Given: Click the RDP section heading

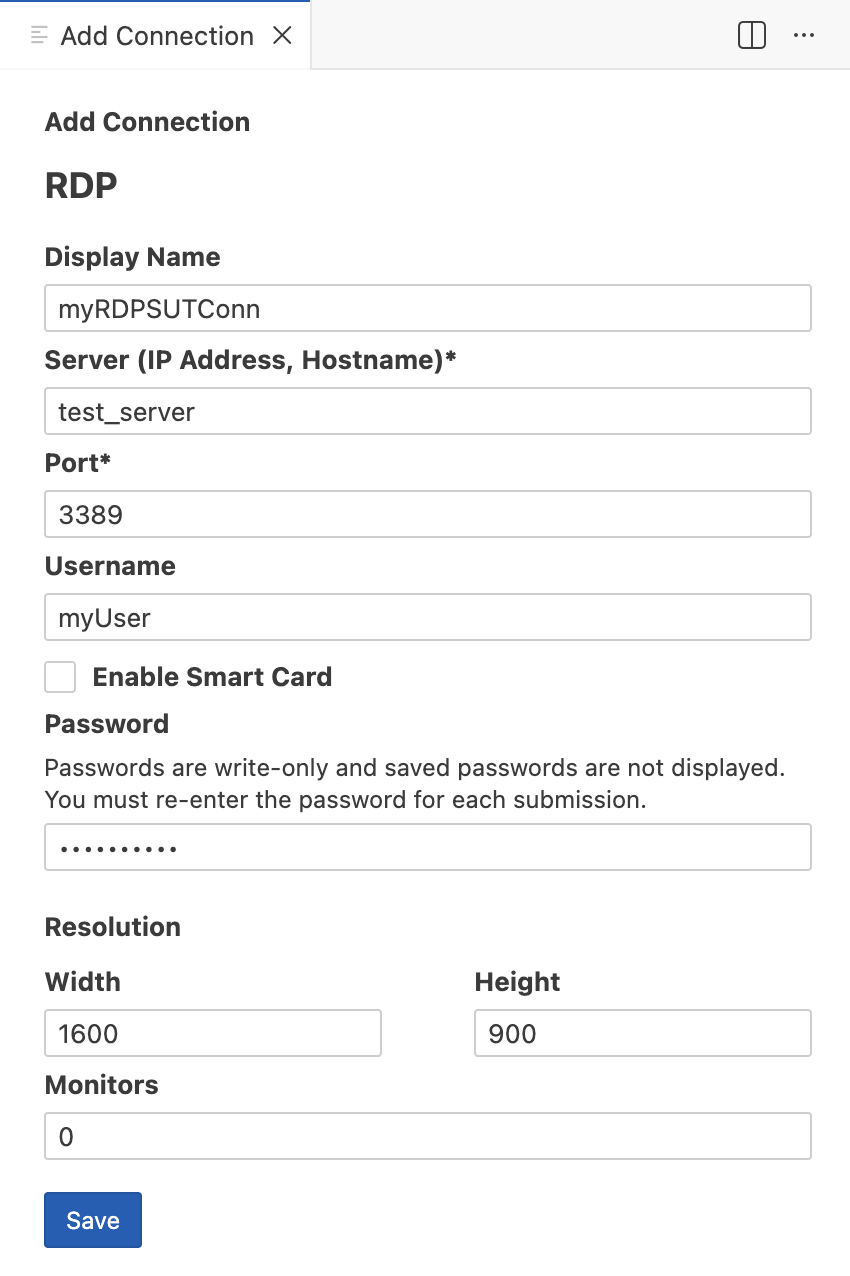Looking at the screenshot, I should pos(81,185).
